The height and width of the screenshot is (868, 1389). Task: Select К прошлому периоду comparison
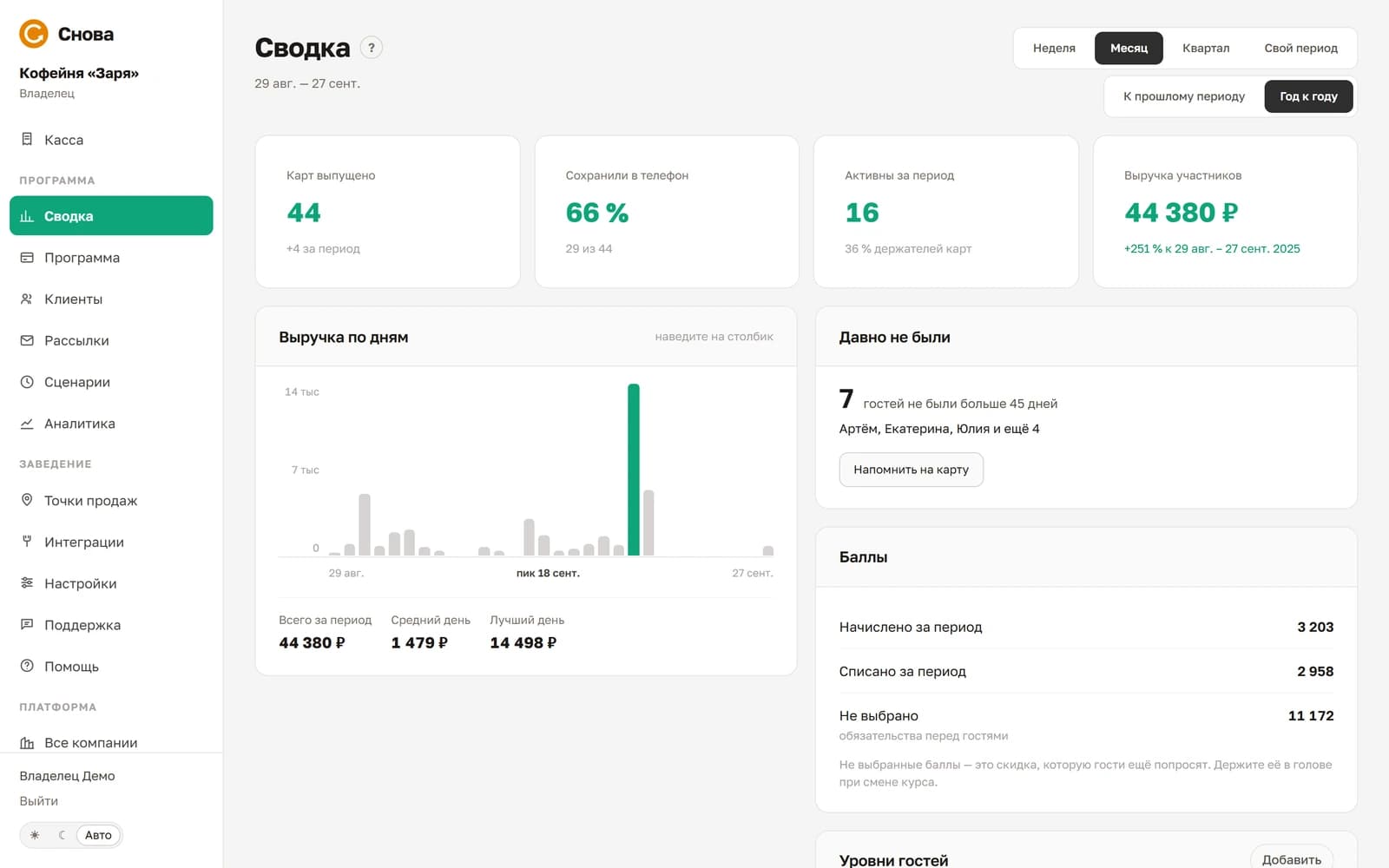coord(1184,96)
